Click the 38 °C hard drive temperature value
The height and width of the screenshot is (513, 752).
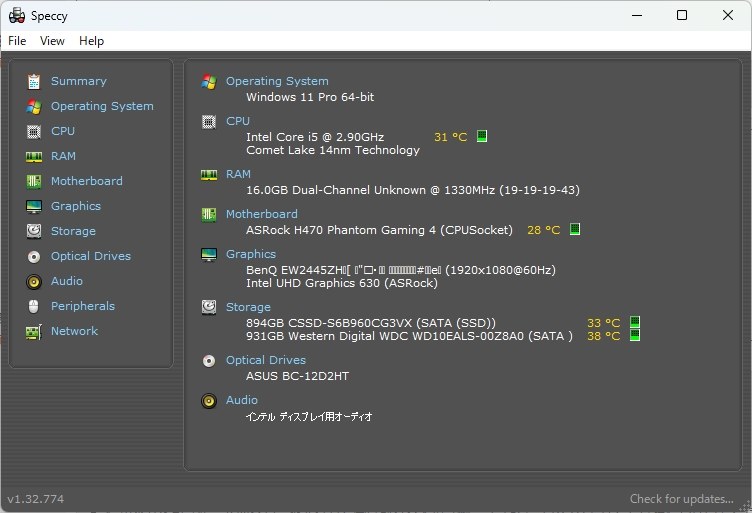[603, 336]
